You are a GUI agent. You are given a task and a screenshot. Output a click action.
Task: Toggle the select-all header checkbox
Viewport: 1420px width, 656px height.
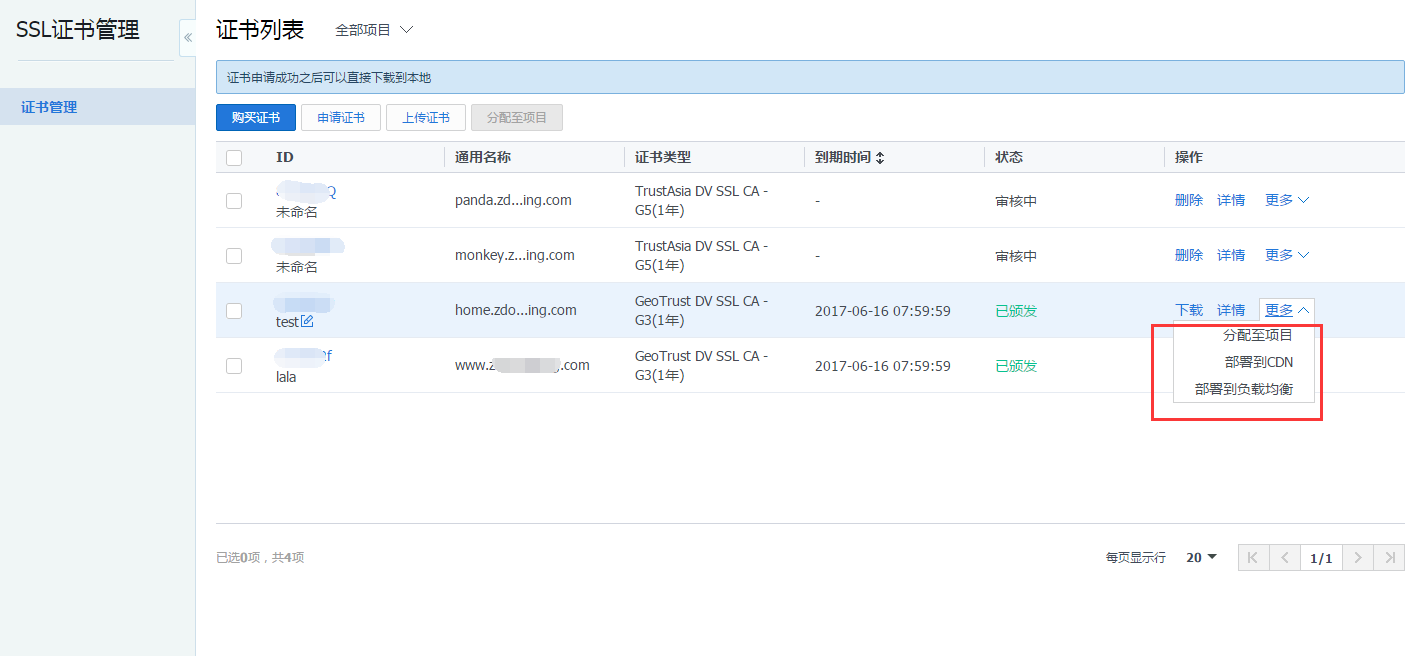(234, 157)
